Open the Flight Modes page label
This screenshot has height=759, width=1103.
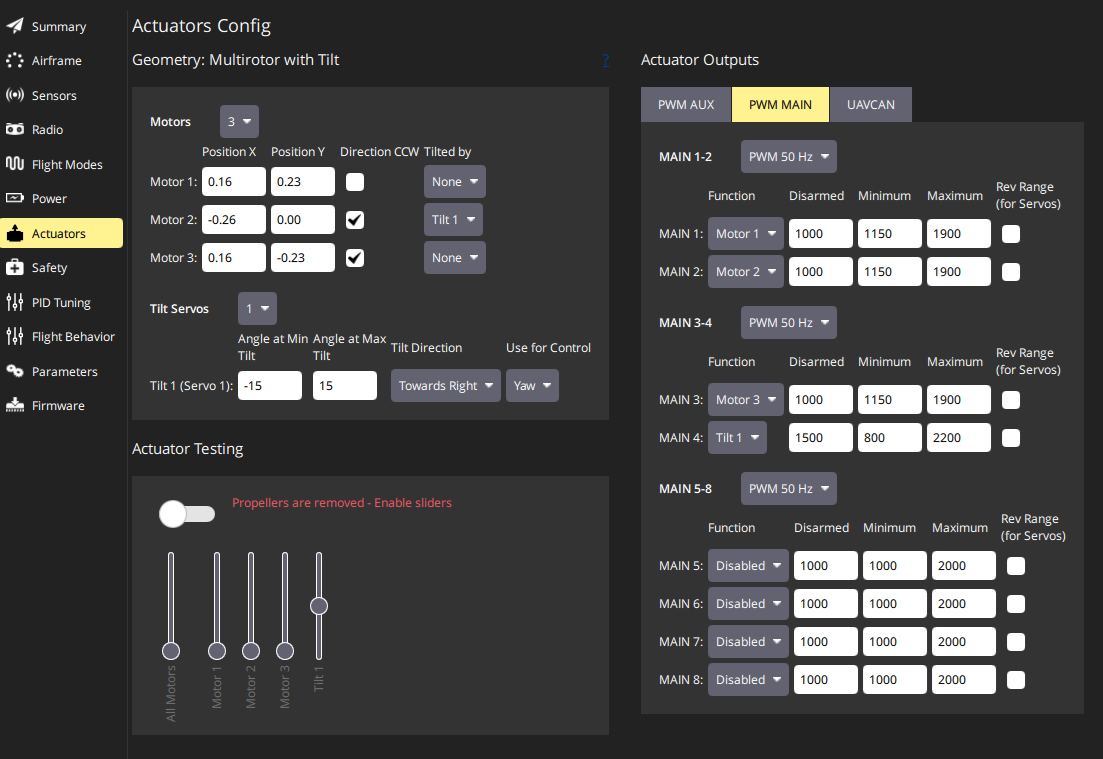pos(67,165)
